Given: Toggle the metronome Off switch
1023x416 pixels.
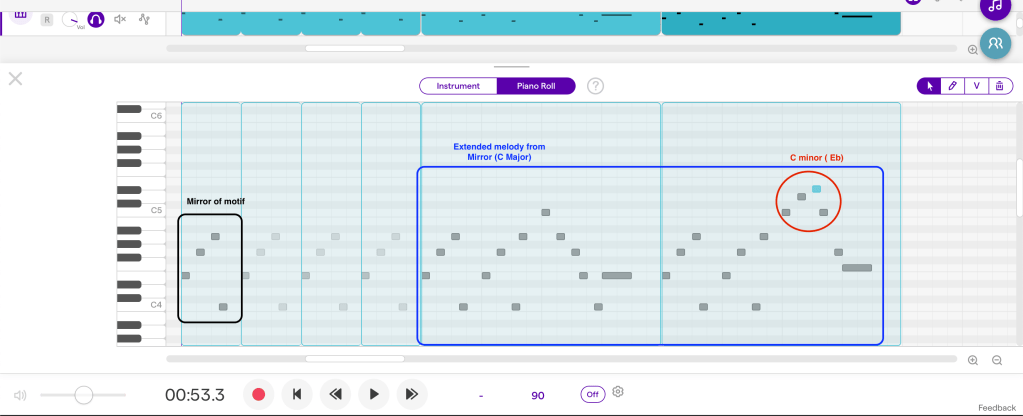Looking at the screenshot, I should click(x=593, y=394).
